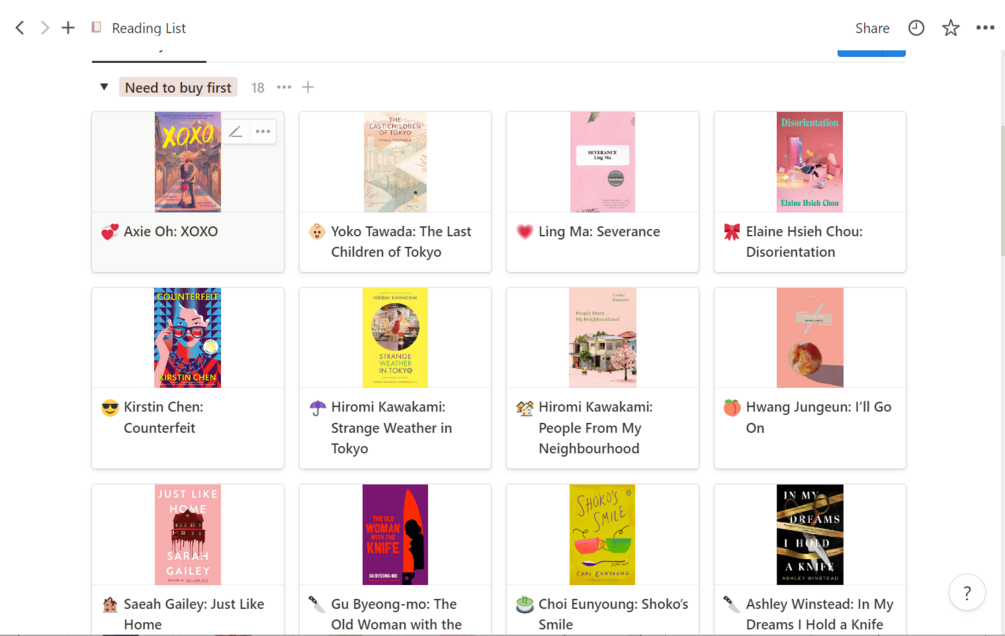
Task: Click the Reading List page icon
Action: tap(96, 27)
